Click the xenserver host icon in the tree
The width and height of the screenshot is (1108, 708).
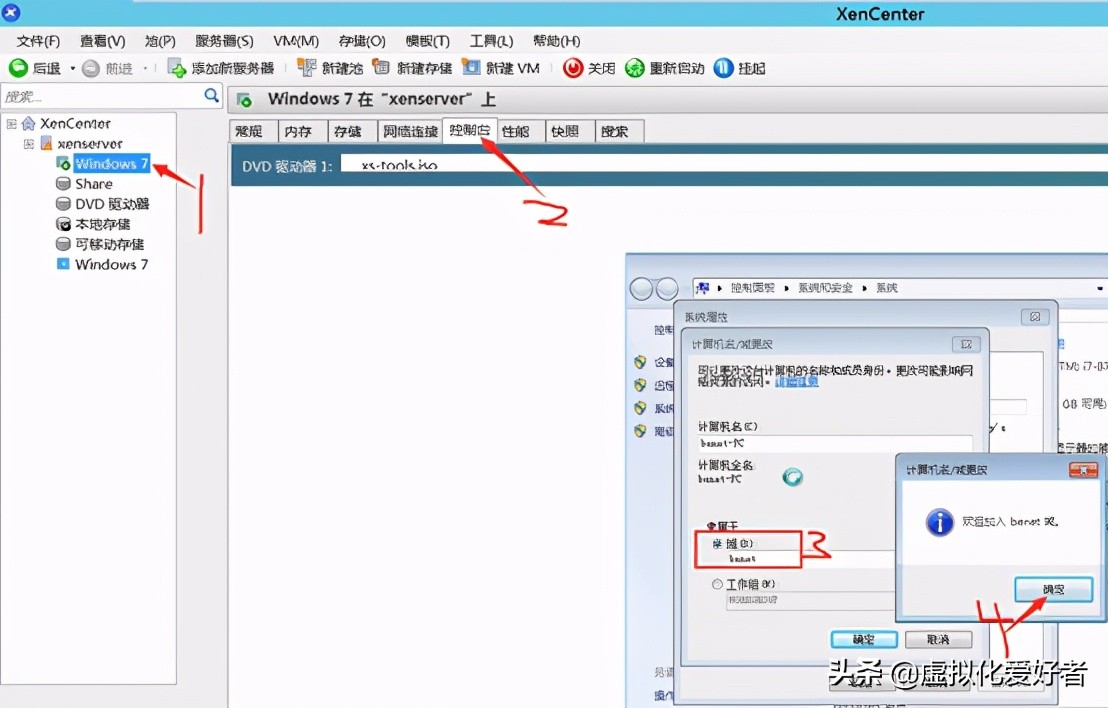click(x=47, y=143)
